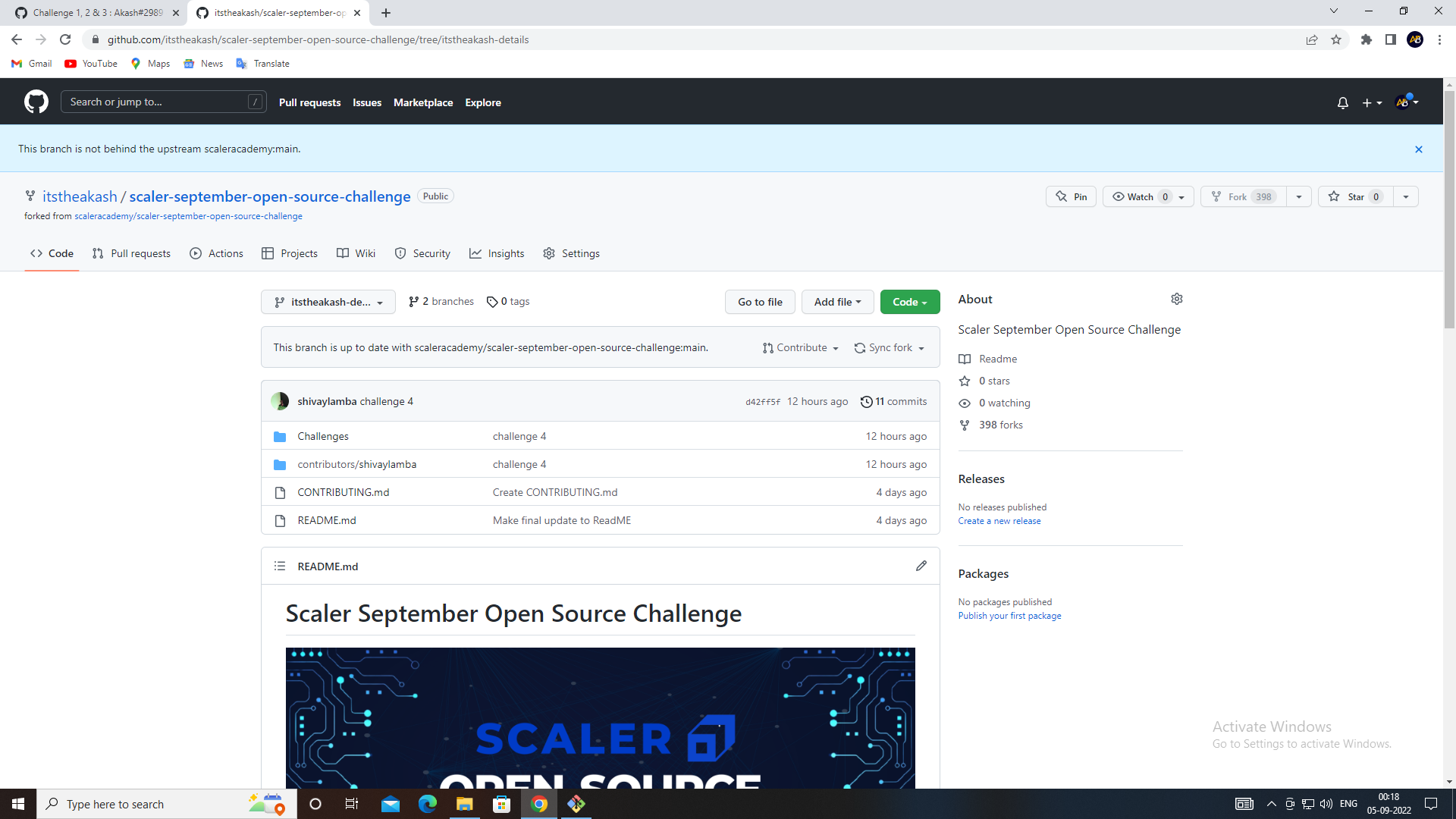Open the Add file dropdown
Viewport: 1456px width, 819px height.
coord(837,301)
